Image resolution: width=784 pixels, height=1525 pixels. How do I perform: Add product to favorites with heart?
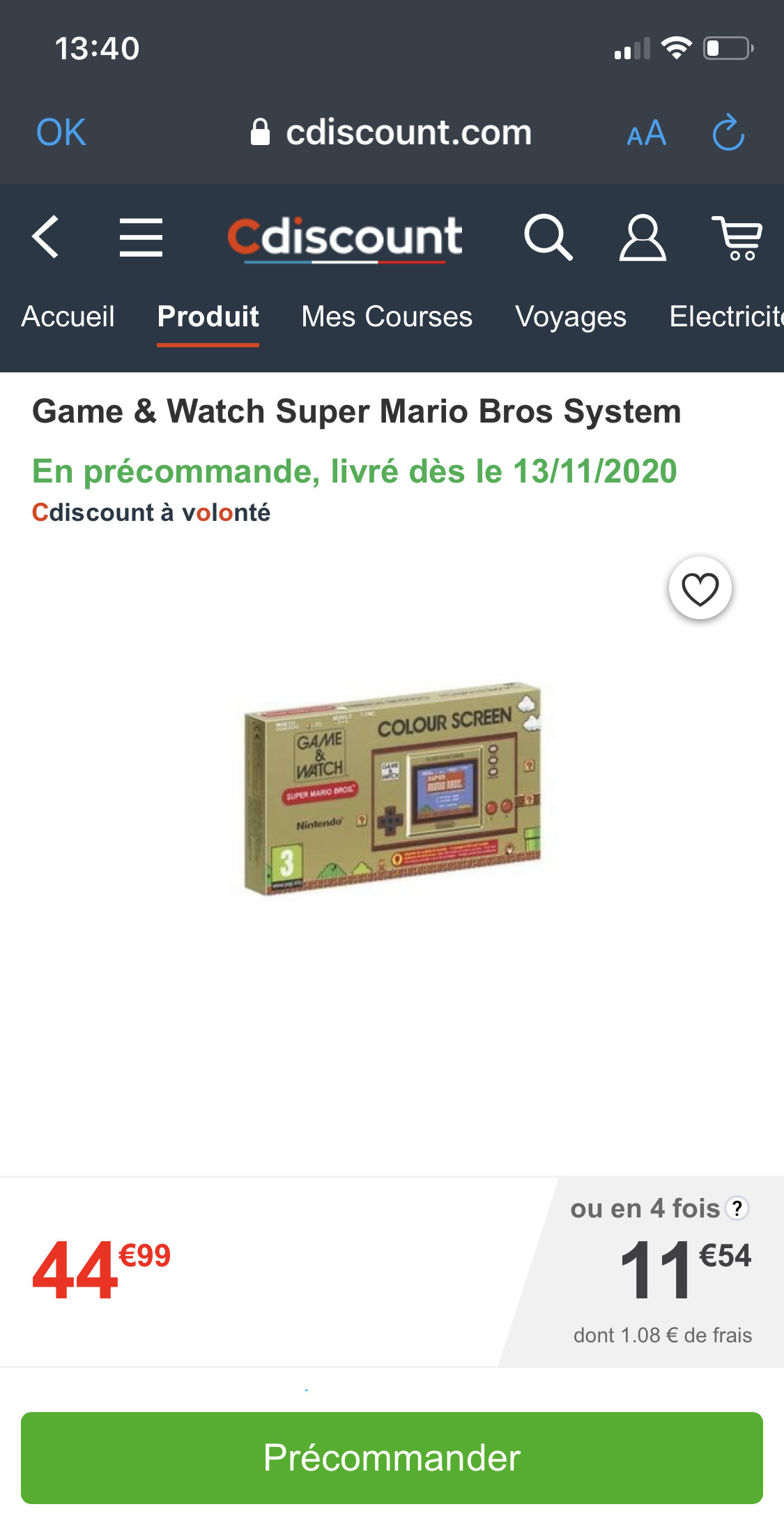point(700,589)
